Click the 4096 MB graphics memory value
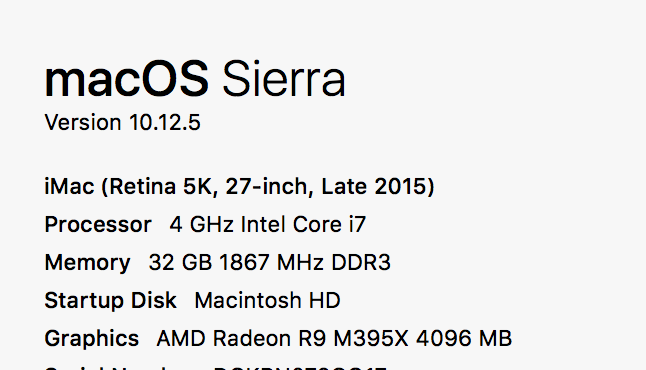This screenshot has height=370, width=646. coord(464,339)
